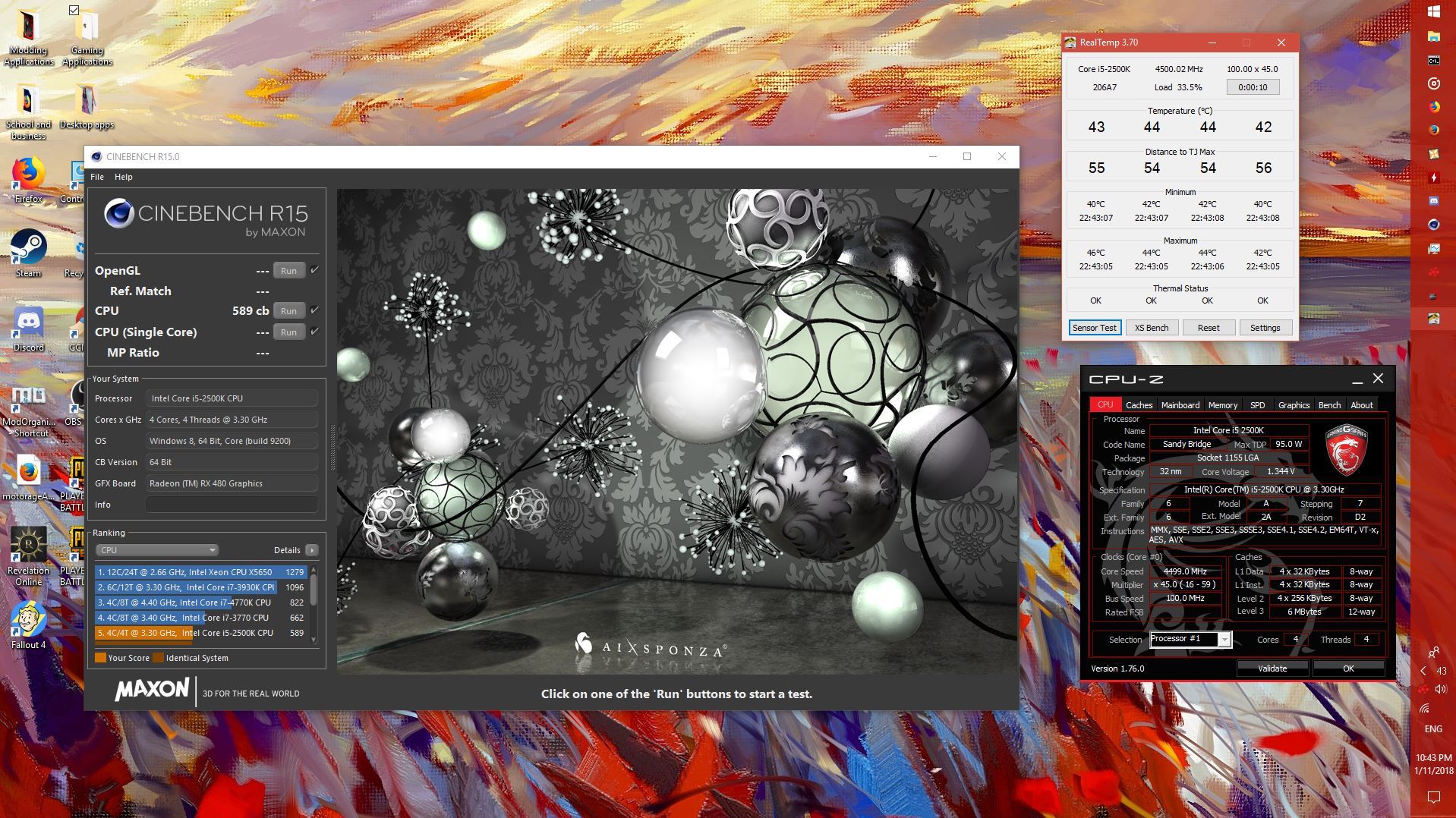1456x818 pixels.
Task: Switch to the SPD tab in CPU-Z
Action: pos(1258,405)
